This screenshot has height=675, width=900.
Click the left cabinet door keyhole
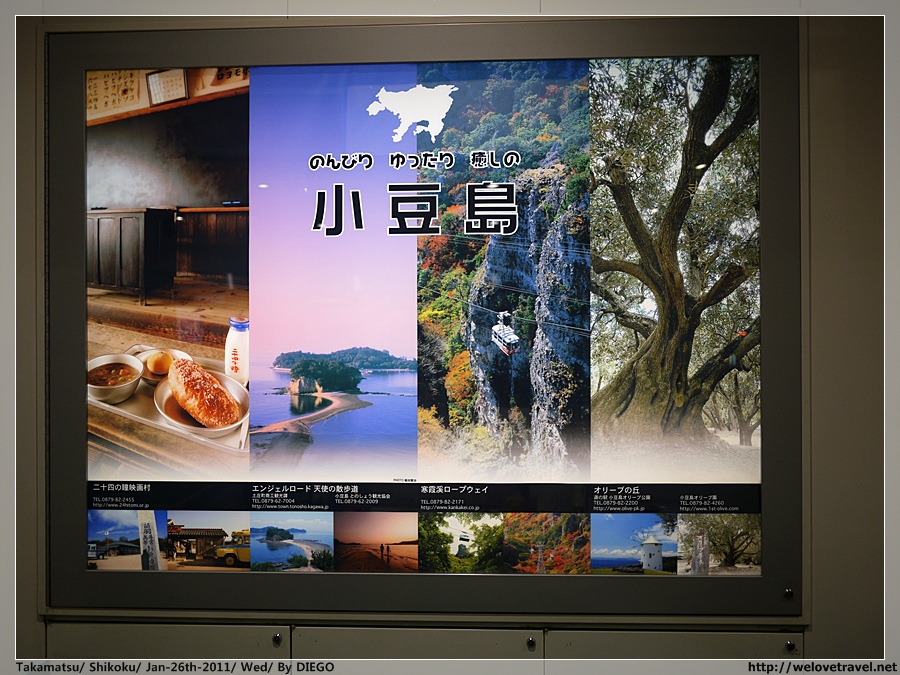[x=277, y=639]
